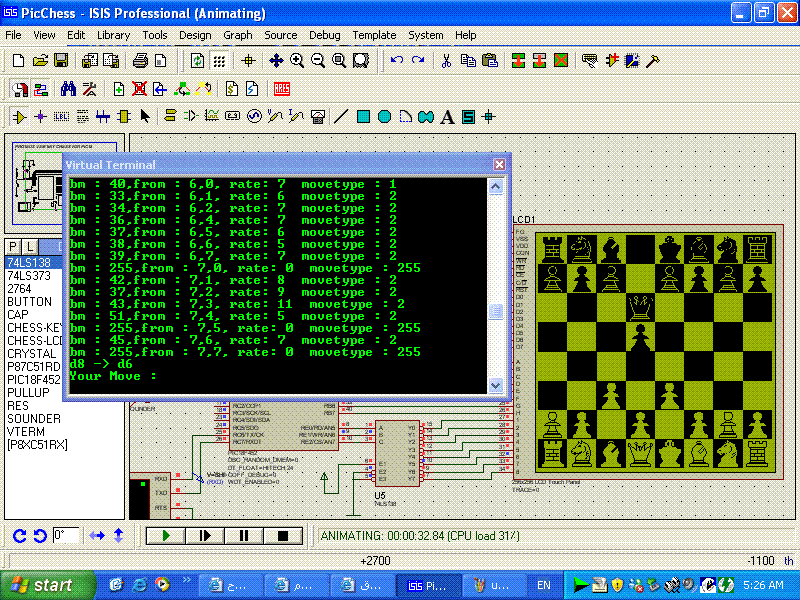Click the rotate clockwise icon
This screenshot has width=800, height=600.
(x=19, y=536)
